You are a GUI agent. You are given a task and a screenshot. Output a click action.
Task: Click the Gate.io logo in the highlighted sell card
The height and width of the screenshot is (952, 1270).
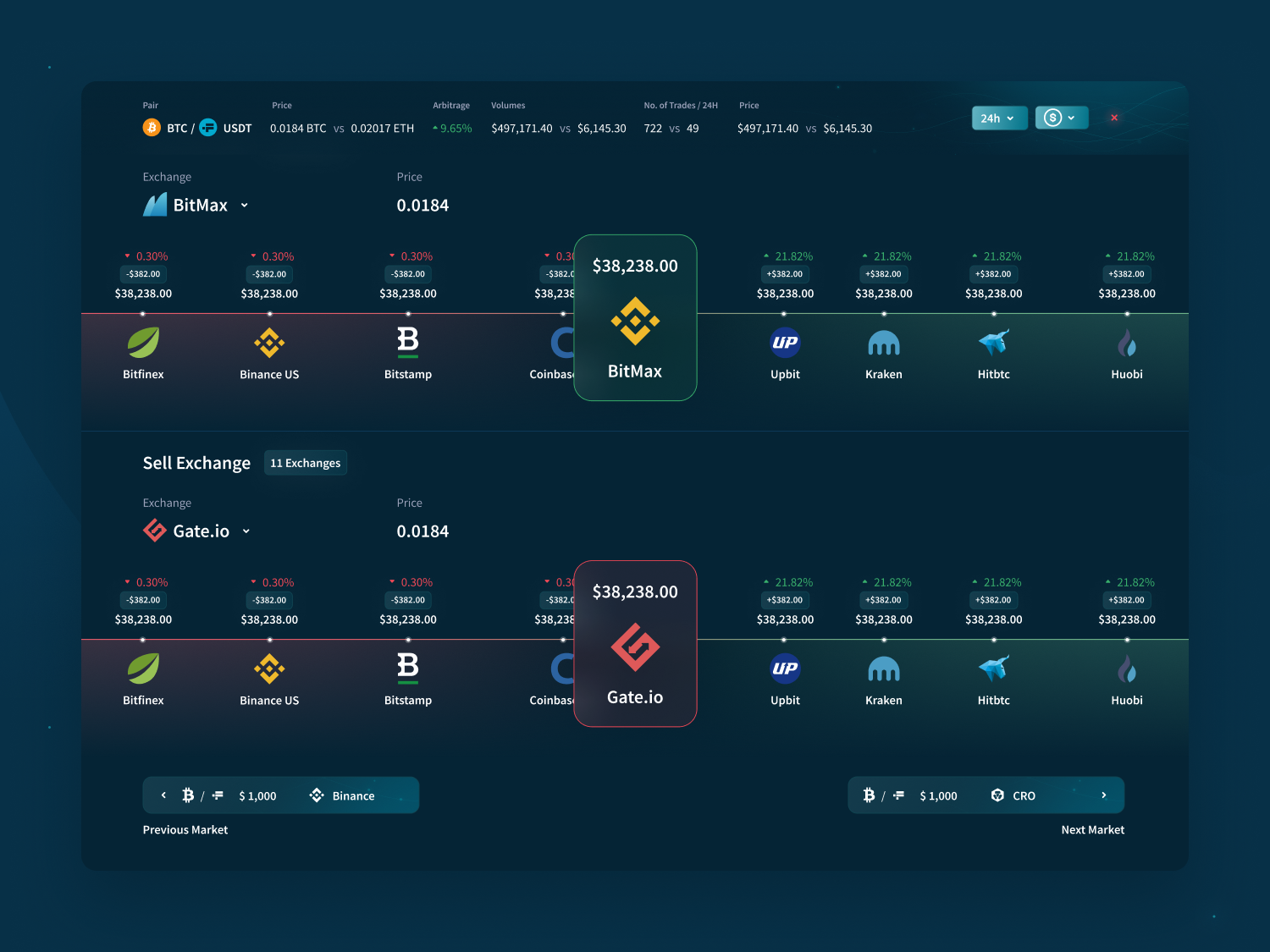635,647
